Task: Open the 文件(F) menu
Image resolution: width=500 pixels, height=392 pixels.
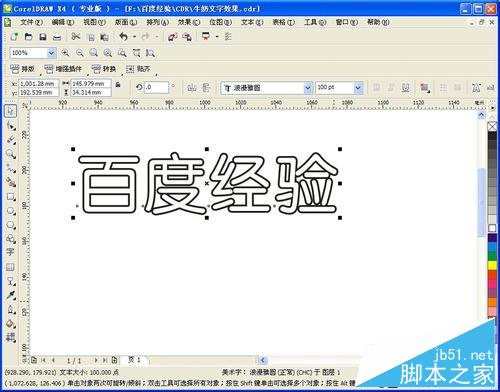Action: [x=31, y=22]
